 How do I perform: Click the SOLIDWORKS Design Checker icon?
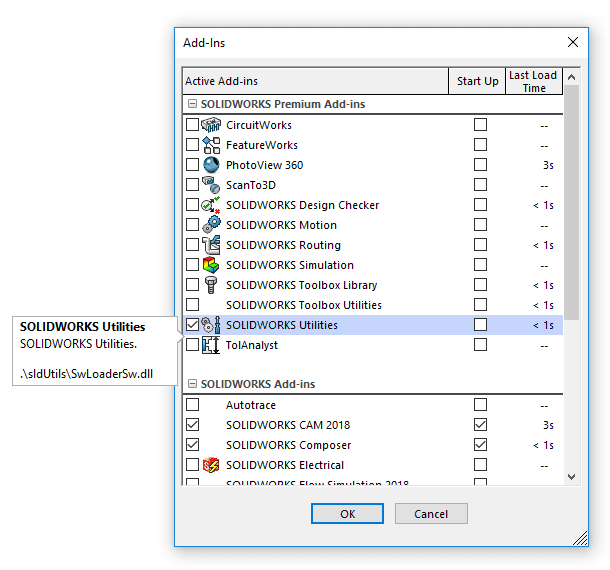click(211, 205)
